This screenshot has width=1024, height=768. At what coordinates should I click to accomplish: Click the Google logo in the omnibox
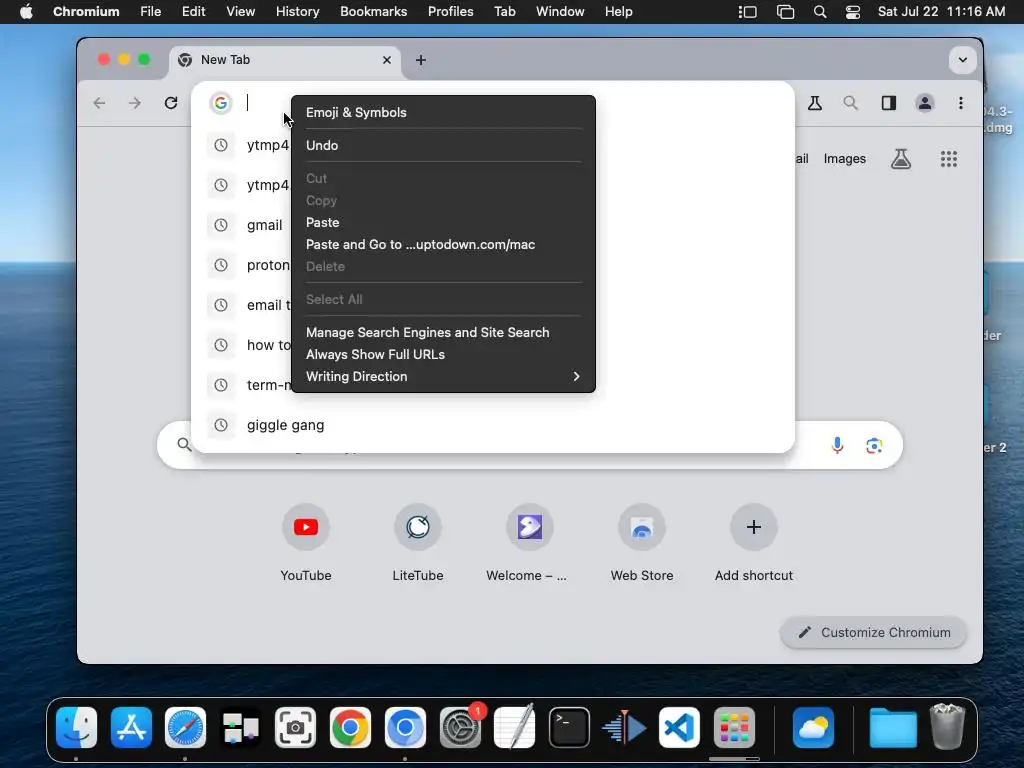tap(221, 103)
